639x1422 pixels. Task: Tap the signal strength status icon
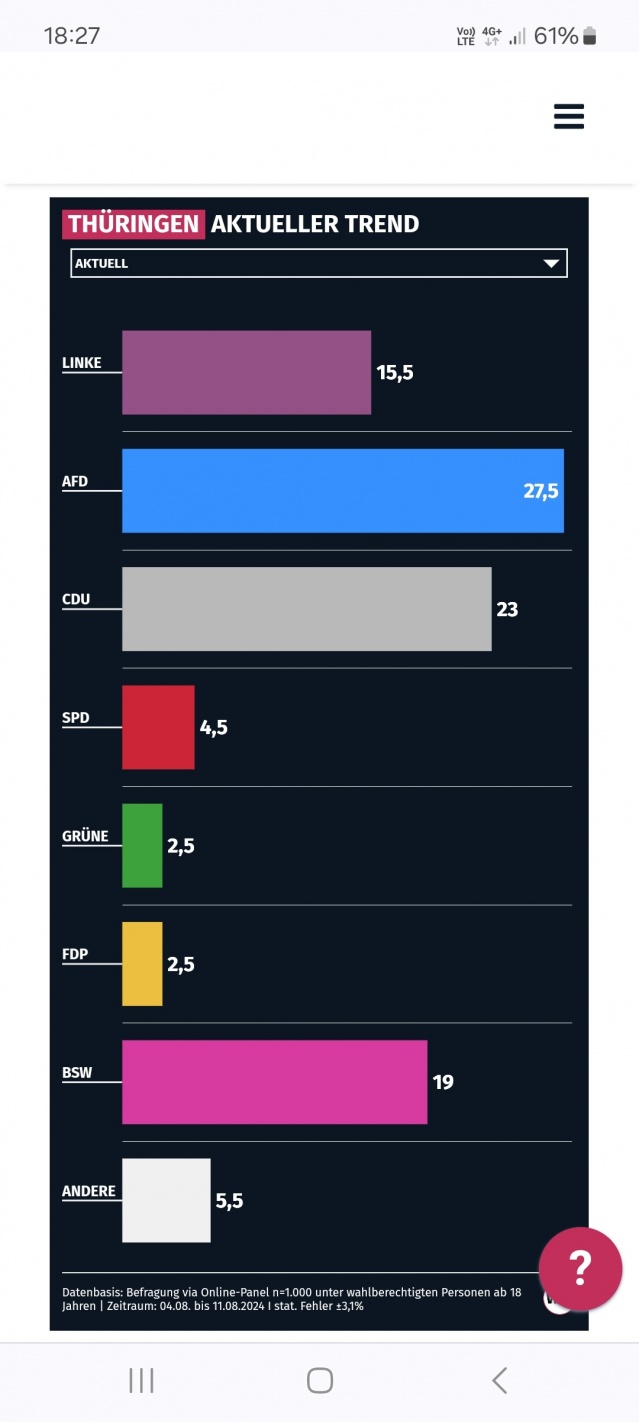[517, 37]
